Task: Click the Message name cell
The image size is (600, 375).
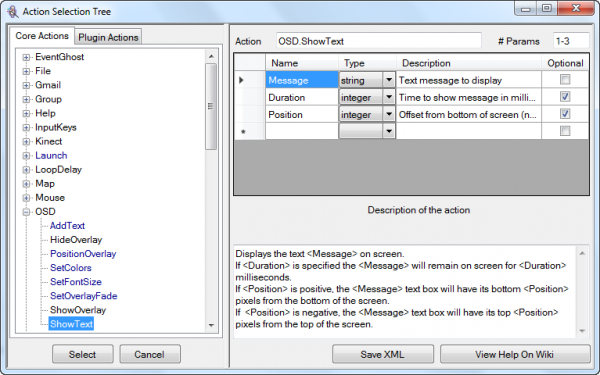Action: point(302,80)
